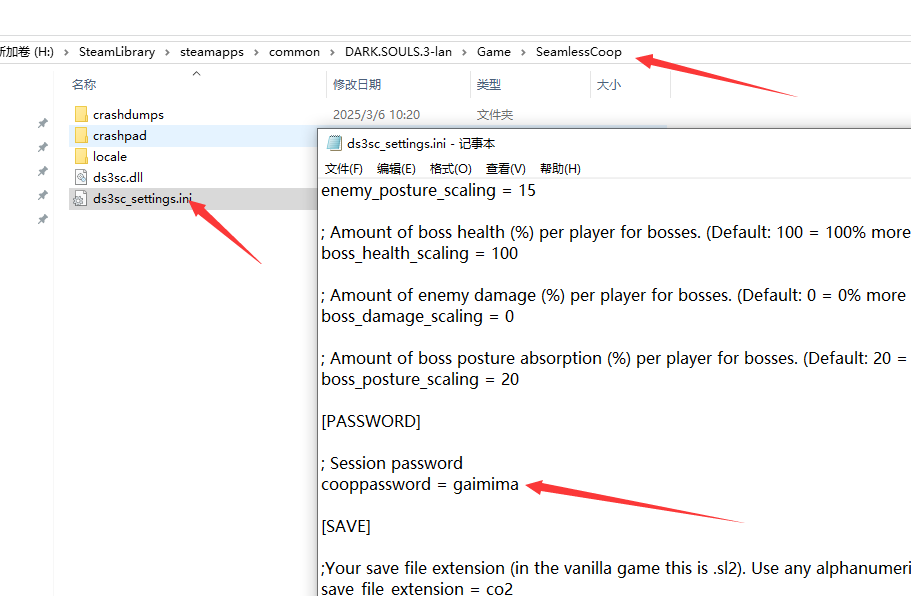The image size is (911, 596).
Task: Sort files by 名称 column header
Action: pyautogui.click(x=84, y=85)
